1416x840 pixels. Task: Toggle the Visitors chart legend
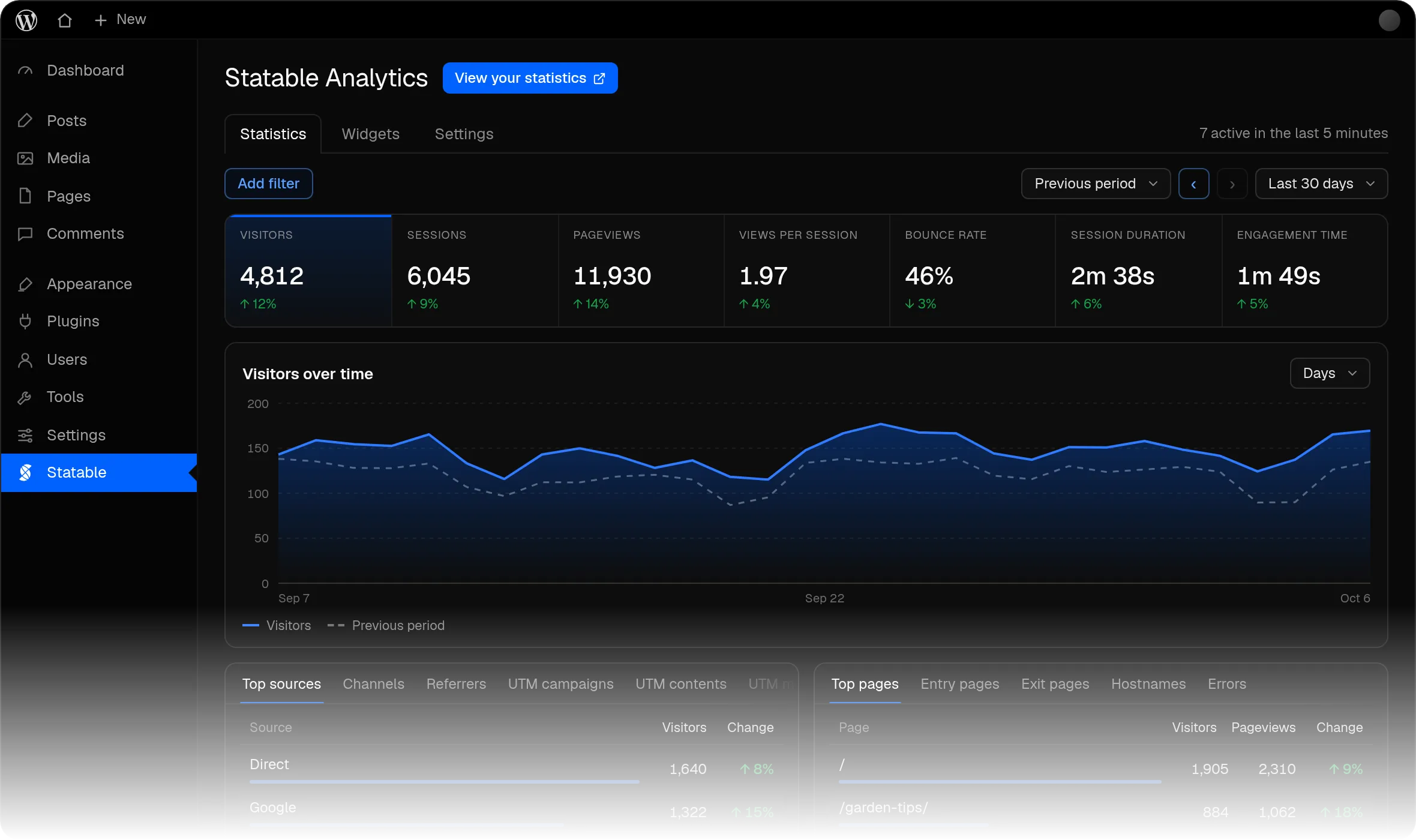click(x=277, y=625)
